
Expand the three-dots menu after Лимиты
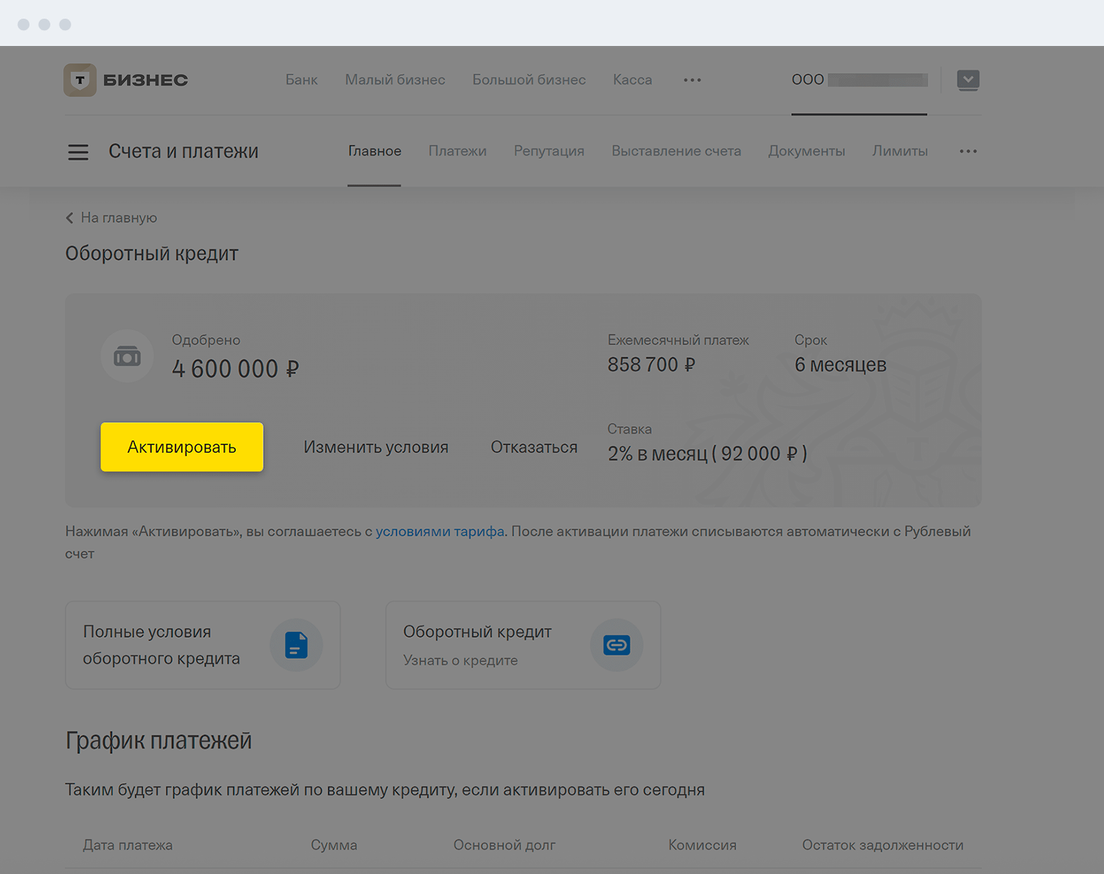pyautogui.click(x=967, y=152)
